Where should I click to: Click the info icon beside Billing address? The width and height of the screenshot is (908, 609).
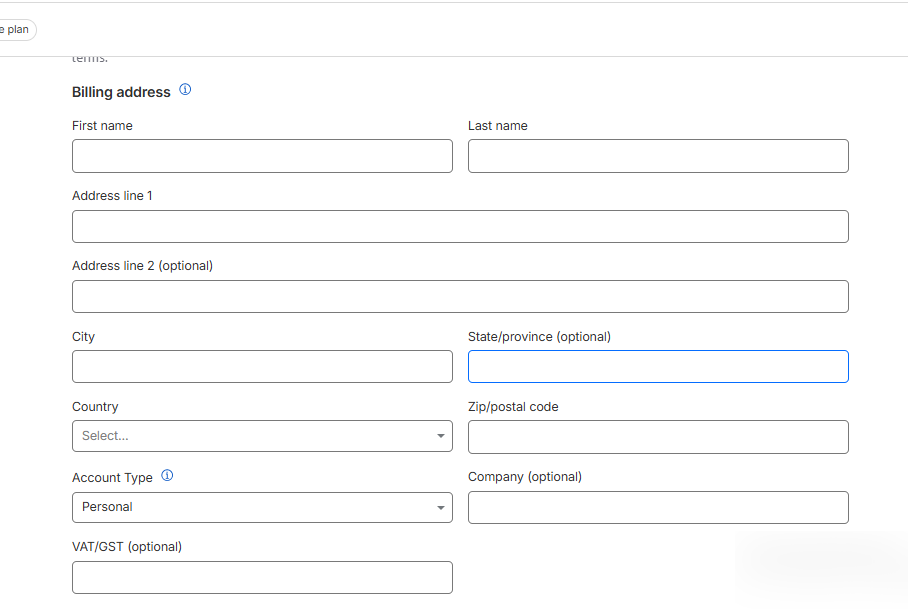point(185,90)
